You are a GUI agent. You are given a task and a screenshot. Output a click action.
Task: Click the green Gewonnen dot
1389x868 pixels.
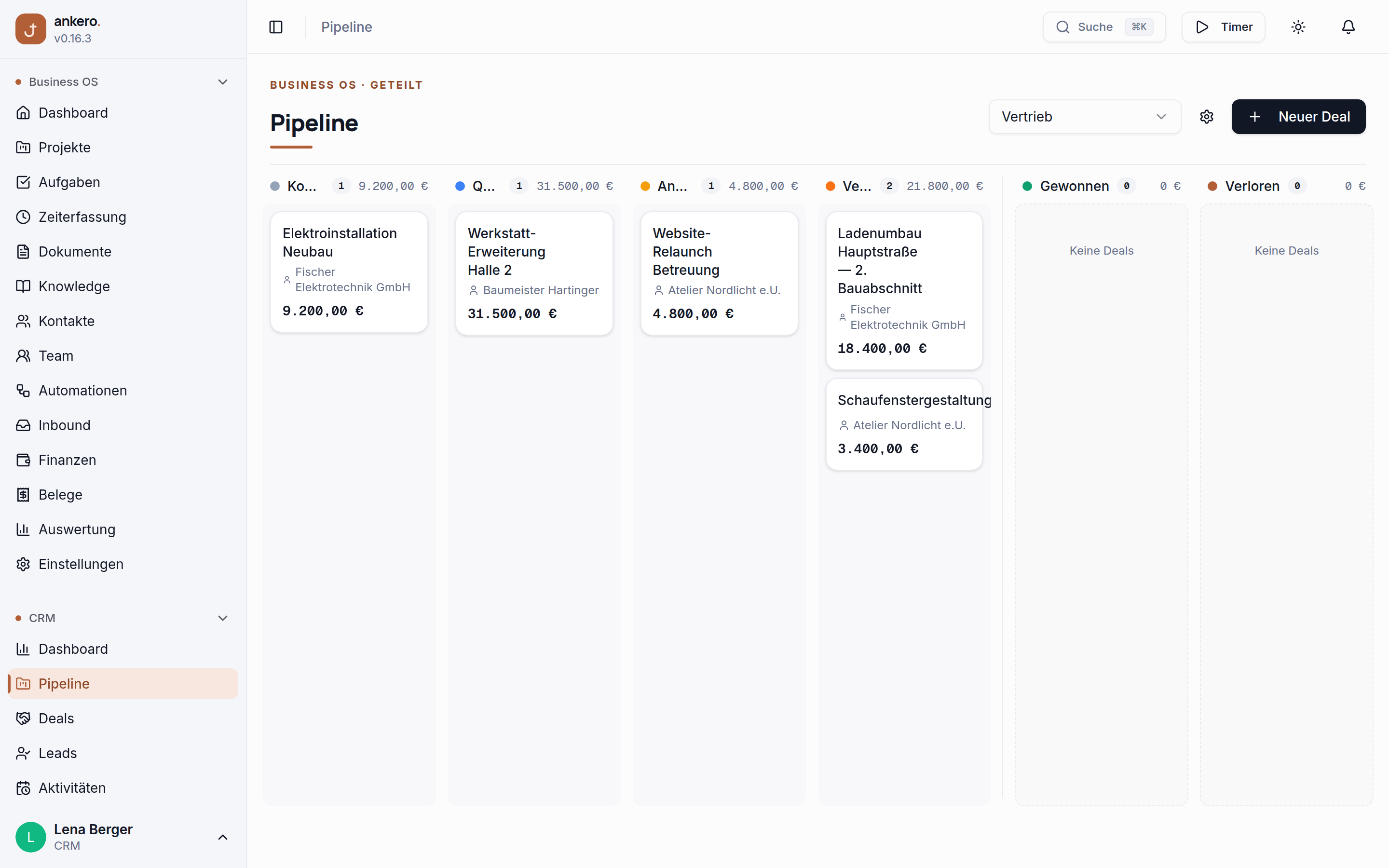click(x=1027, y=186)
